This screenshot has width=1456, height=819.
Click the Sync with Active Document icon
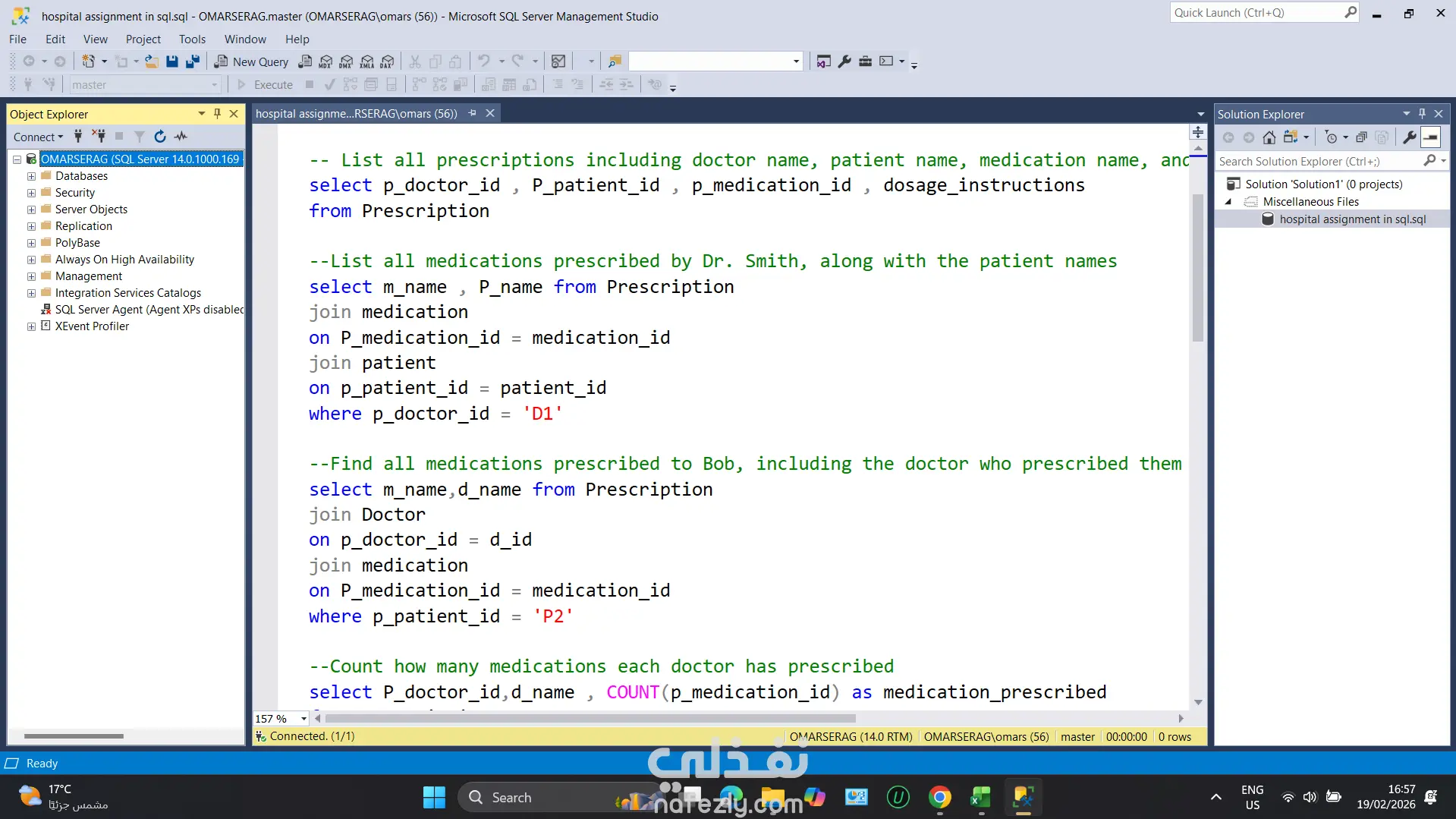point(1289,137)
